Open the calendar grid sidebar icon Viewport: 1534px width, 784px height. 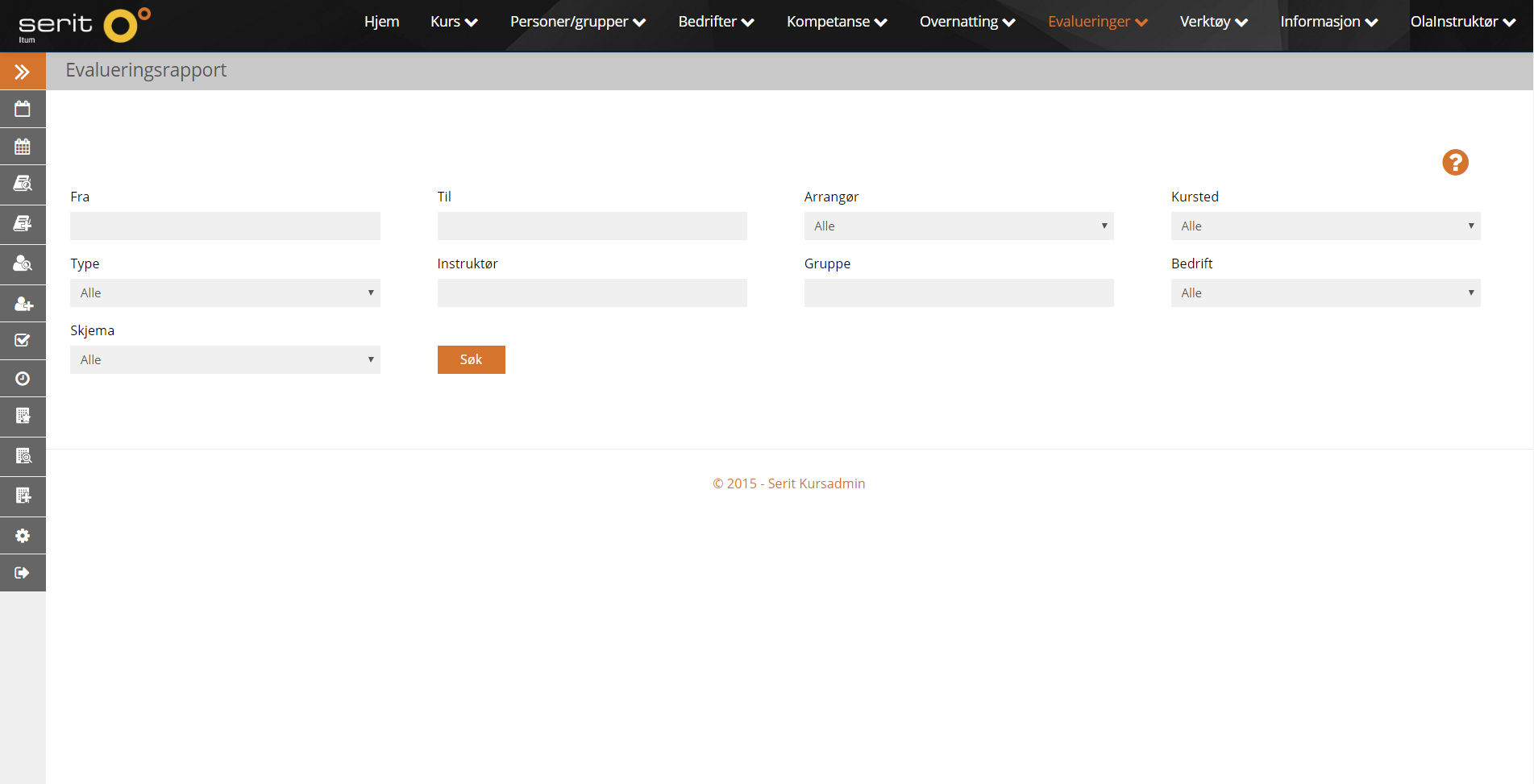[x=23, y=147]
